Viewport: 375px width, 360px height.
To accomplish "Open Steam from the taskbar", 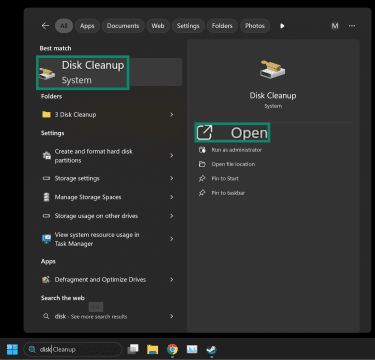I will (x=211, y=349).
